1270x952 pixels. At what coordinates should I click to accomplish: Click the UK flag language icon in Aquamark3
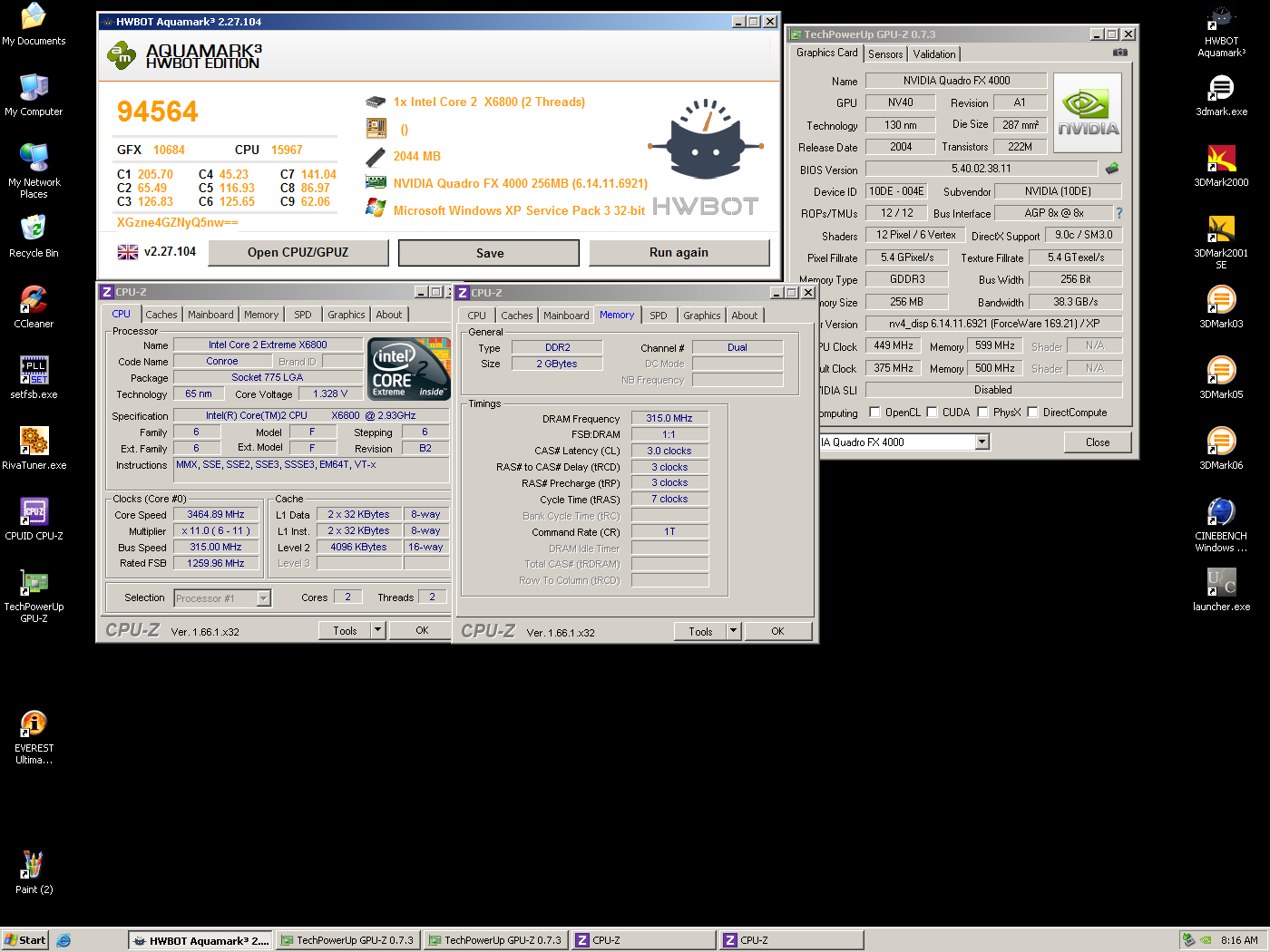coord(128,252)
